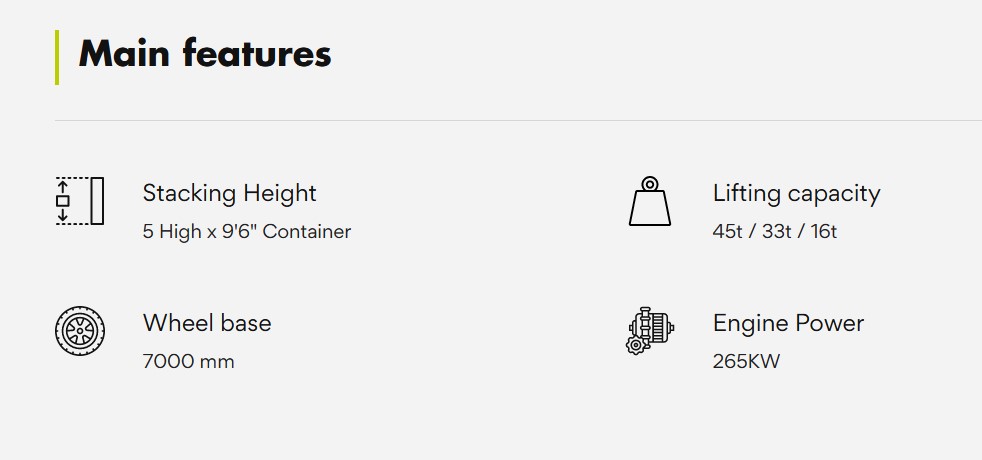This screenshot has width=982, height=460.
Task: Click the small gear on engine icon
Action: click(633, 346)
